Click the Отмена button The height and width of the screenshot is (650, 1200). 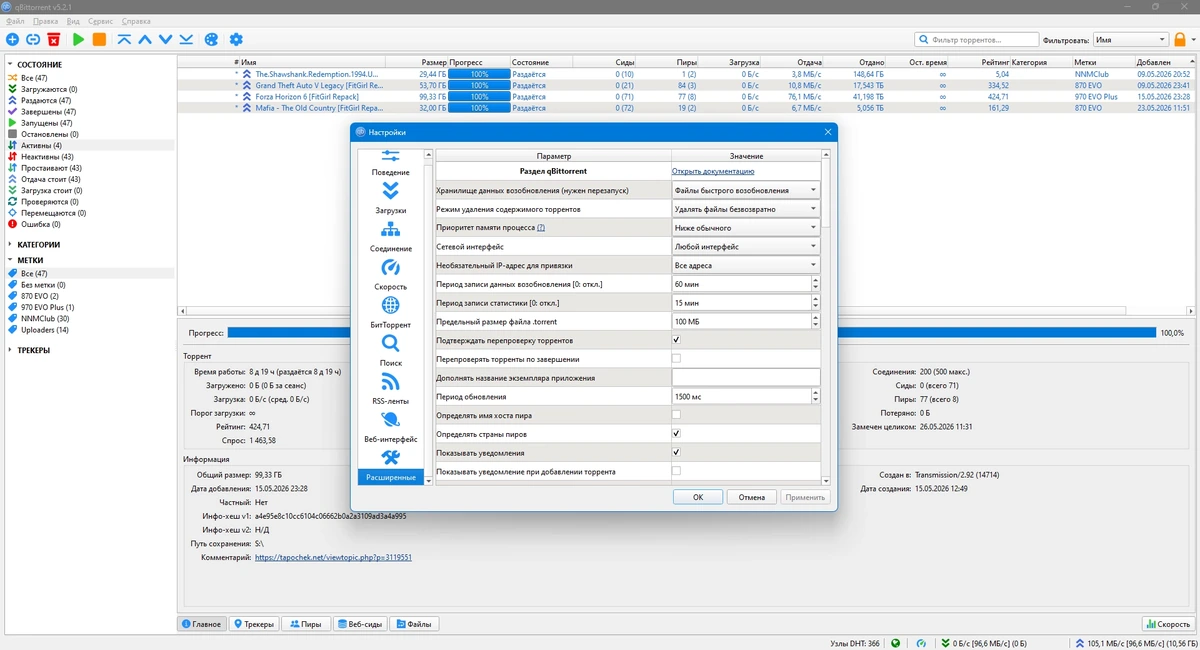click(x=751, y=497)
